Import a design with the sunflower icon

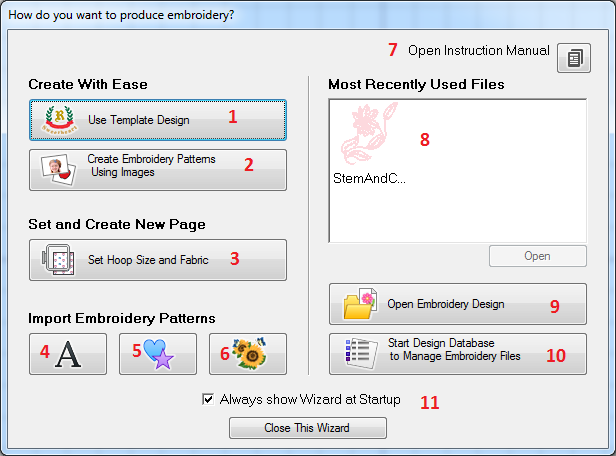pos(248,354)
